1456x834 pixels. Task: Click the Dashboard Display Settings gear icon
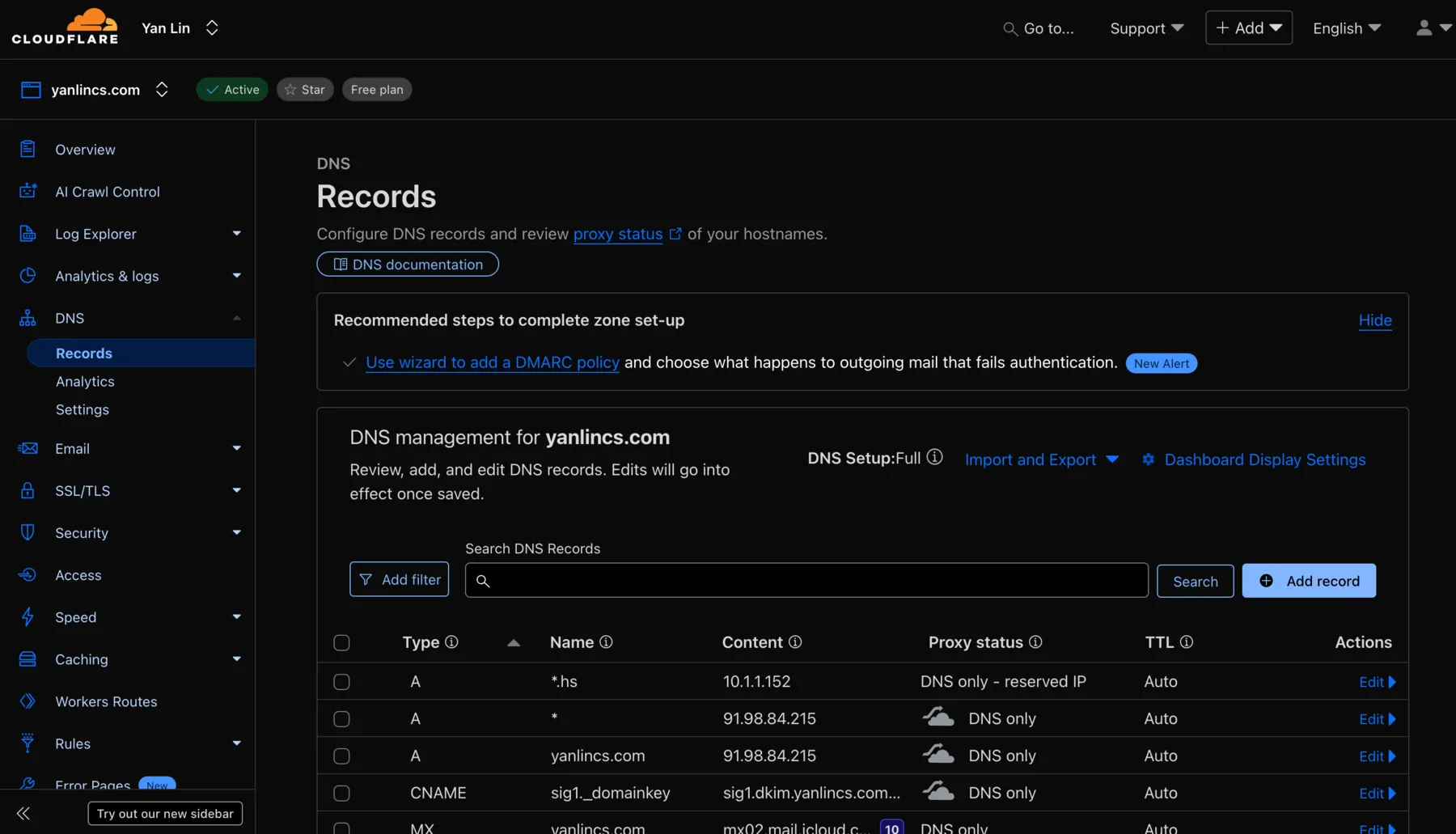click(x=1149, y=459)
